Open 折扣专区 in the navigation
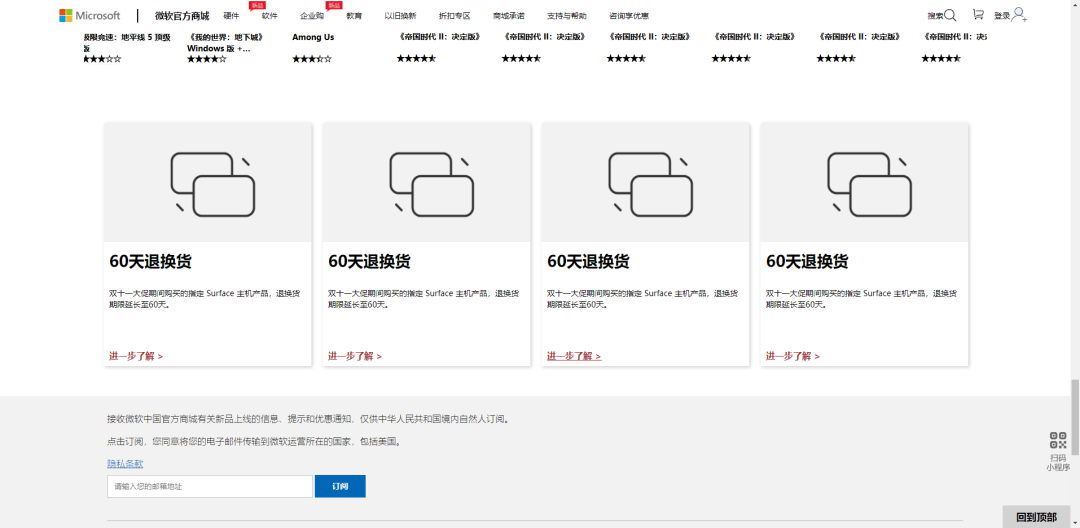Image resolution: width=1080 pixels, height=528 pixels. click(x=455, y=16)
